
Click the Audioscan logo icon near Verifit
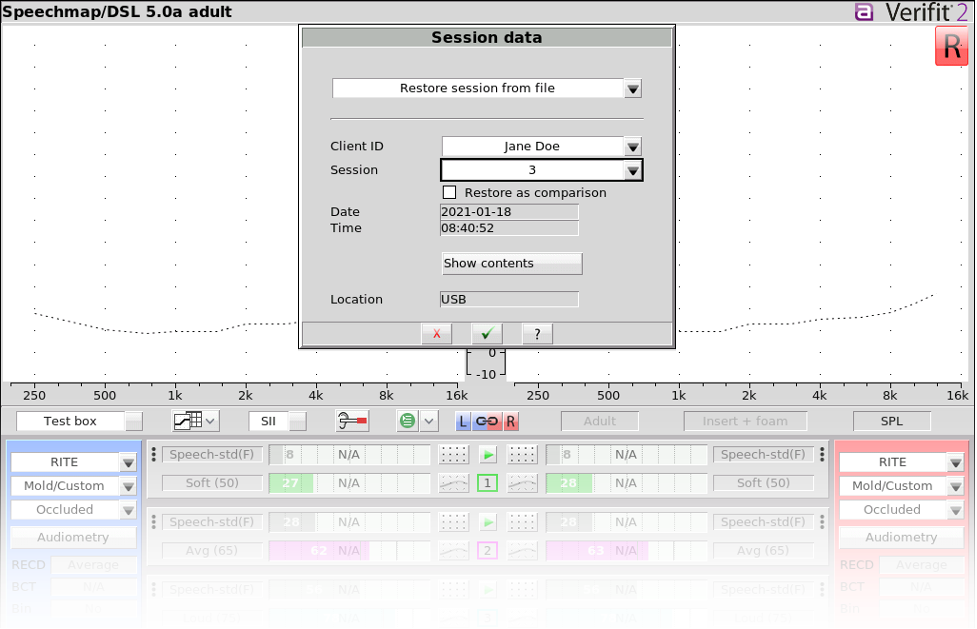click(x=864, y=12)
